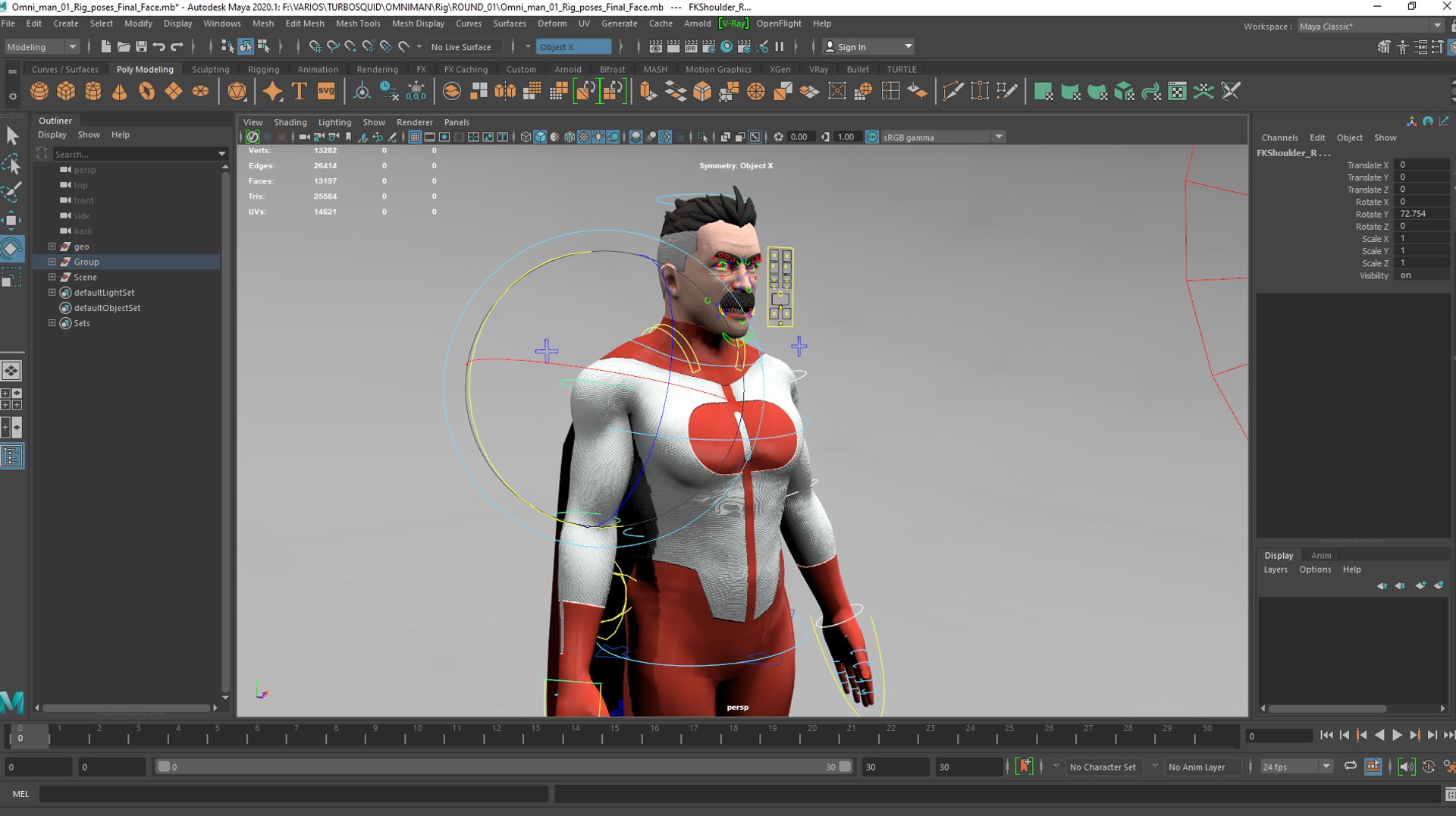Viewport: 1456px width, 816px height.
Task: Click the playback range slider bar
Action: (504, 767)
